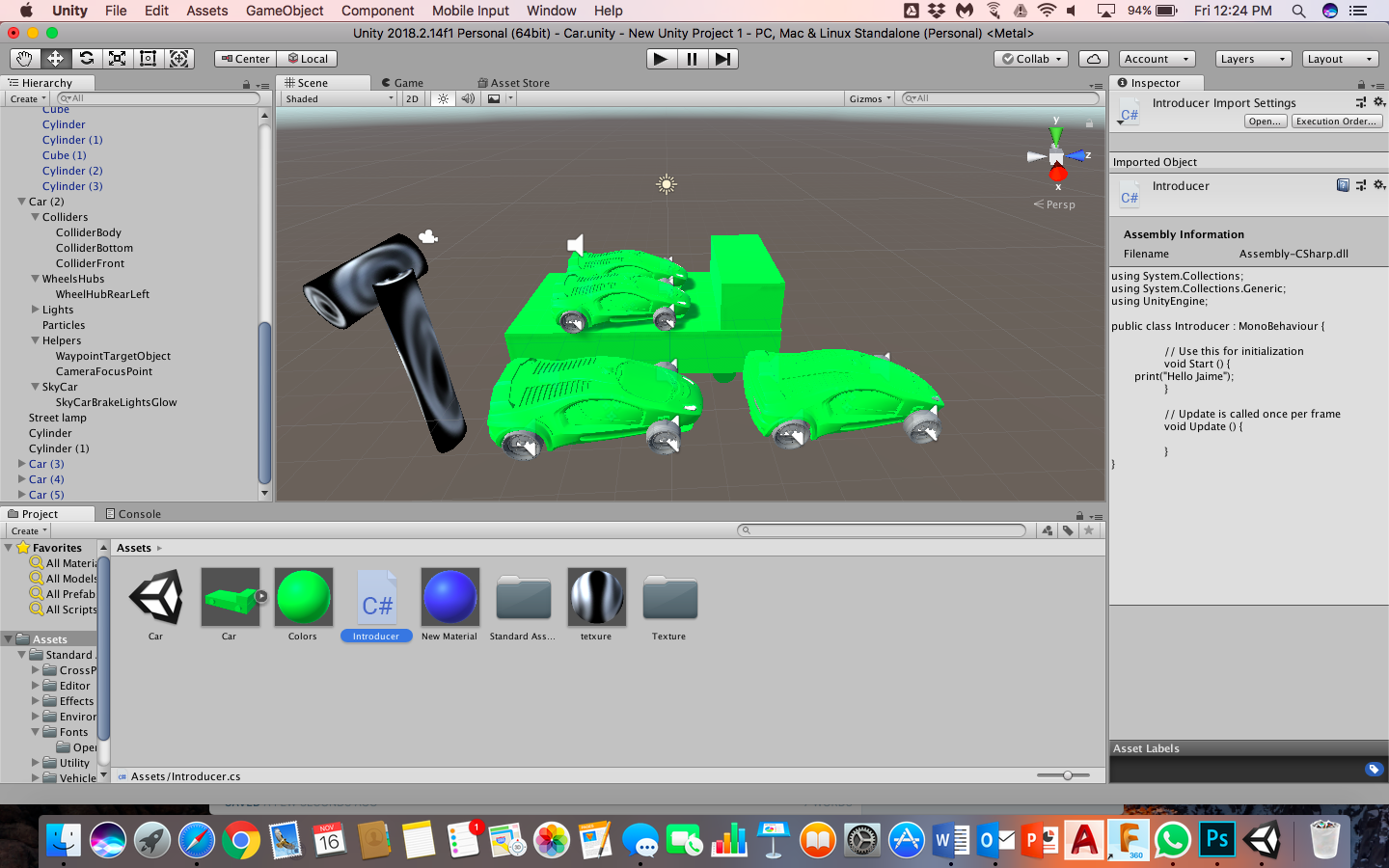Screen dimensions: 1389x868
Task: Select the Rotate tool
Action: [x=86, y=59]
